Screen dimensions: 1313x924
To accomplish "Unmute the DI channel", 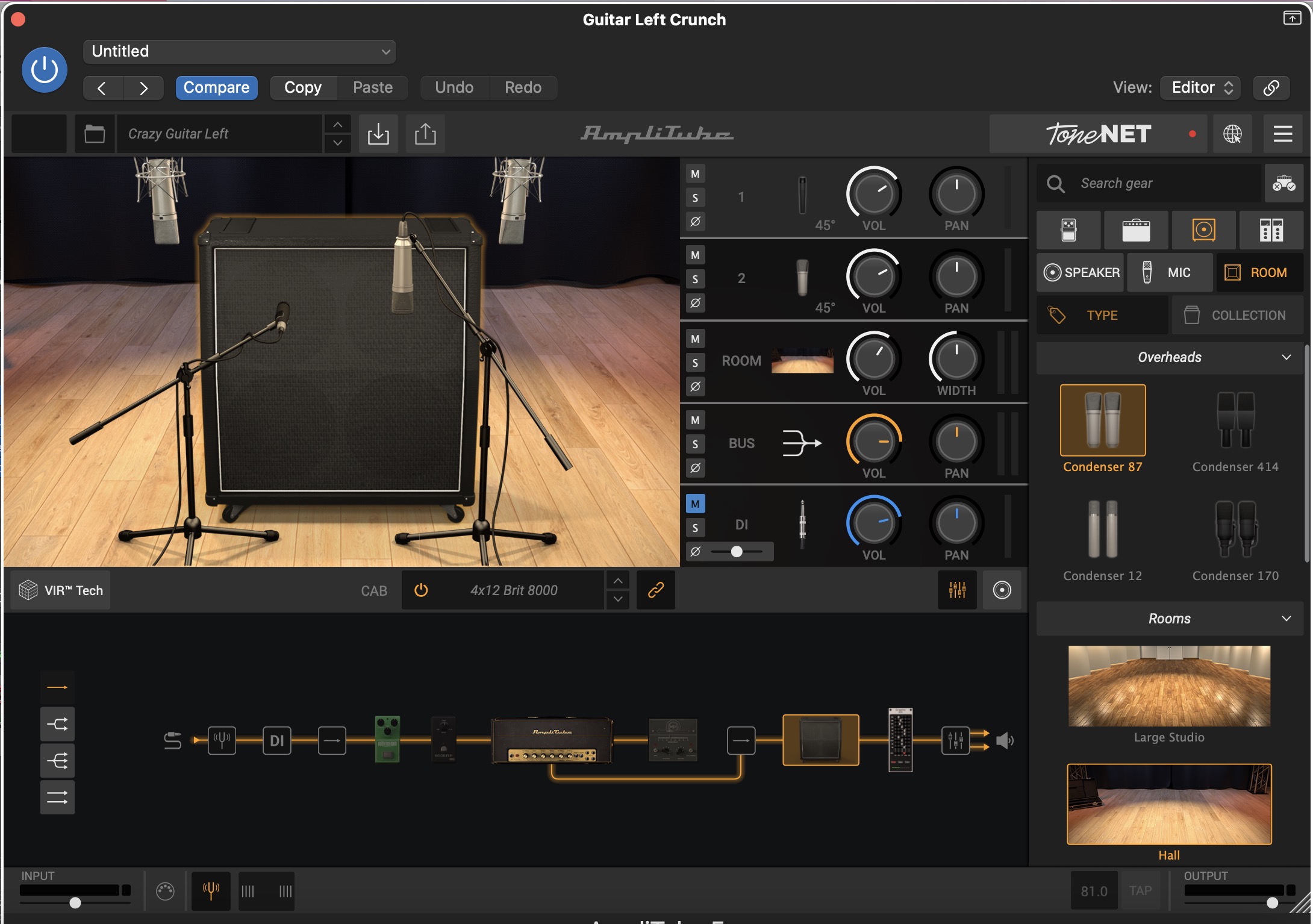I will coord(695,504).
